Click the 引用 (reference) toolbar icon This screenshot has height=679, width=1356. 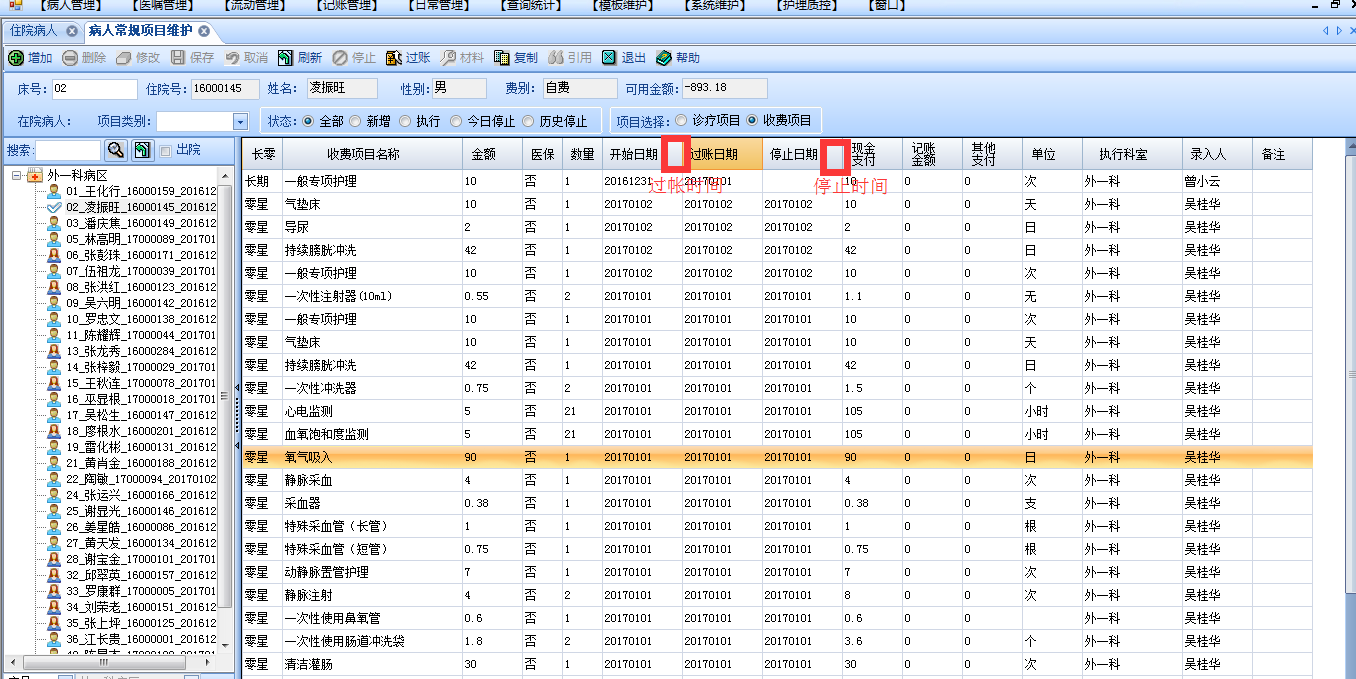coord(556,58)
